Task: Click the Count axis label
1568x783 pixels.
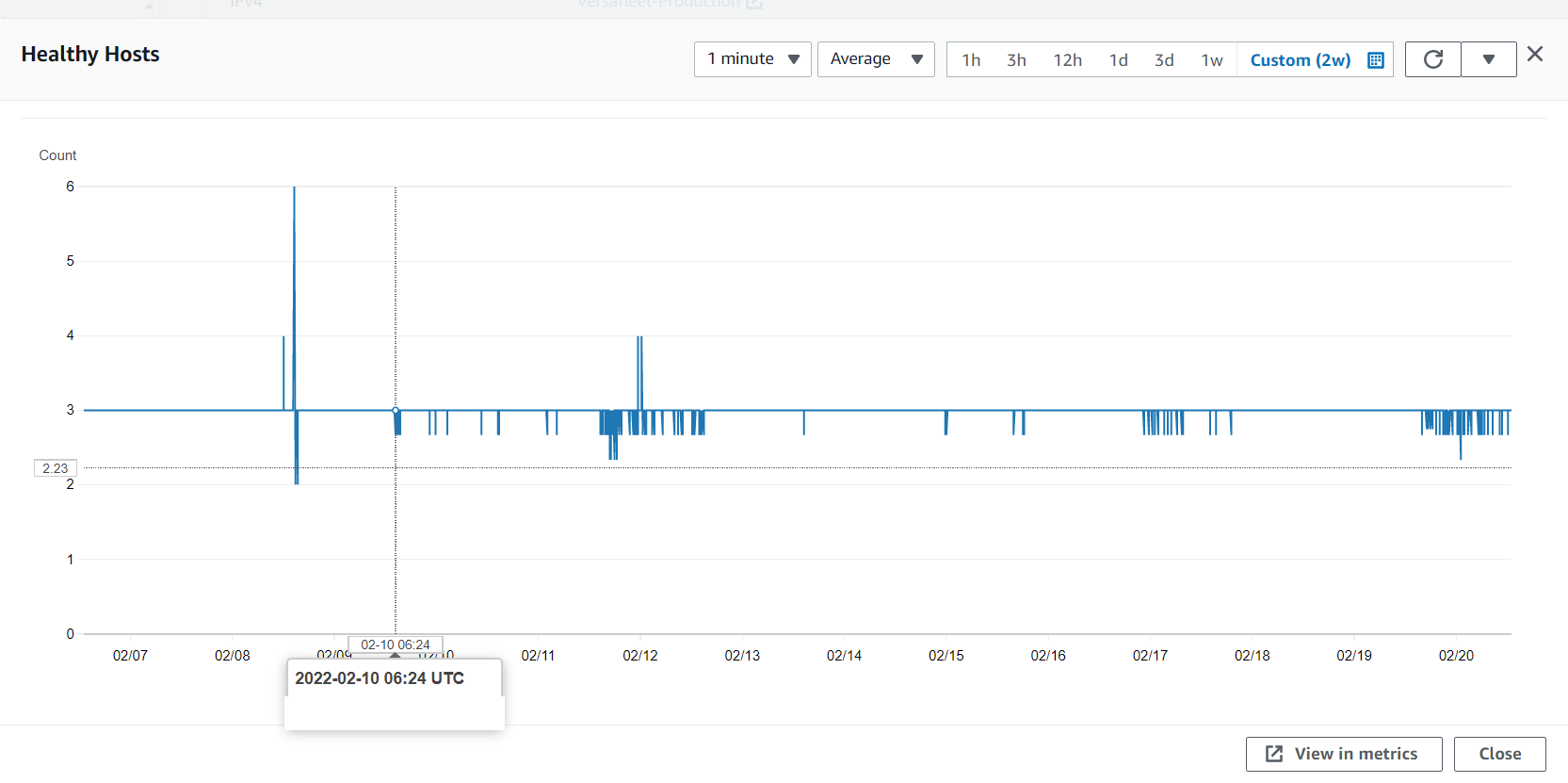Action: [x=57, y=155]
